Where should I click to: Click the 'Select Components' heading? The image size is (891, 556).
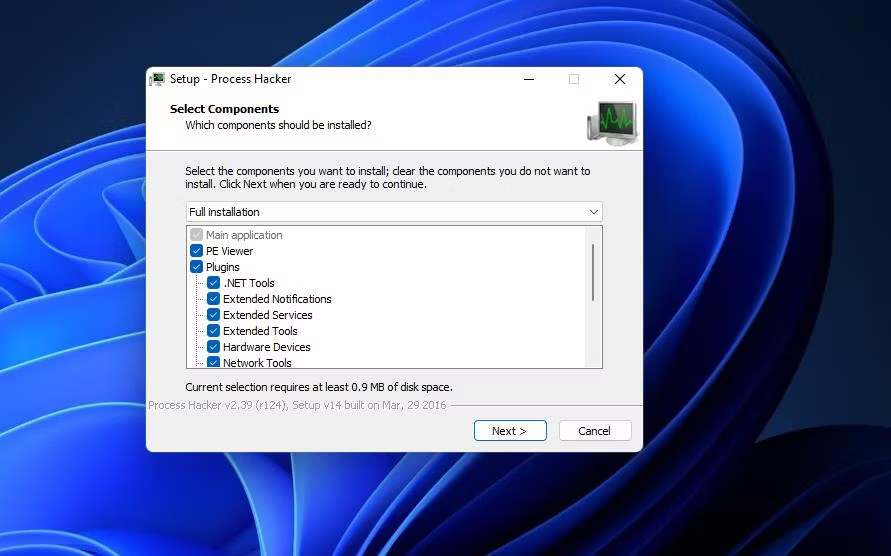coord(224,109)
